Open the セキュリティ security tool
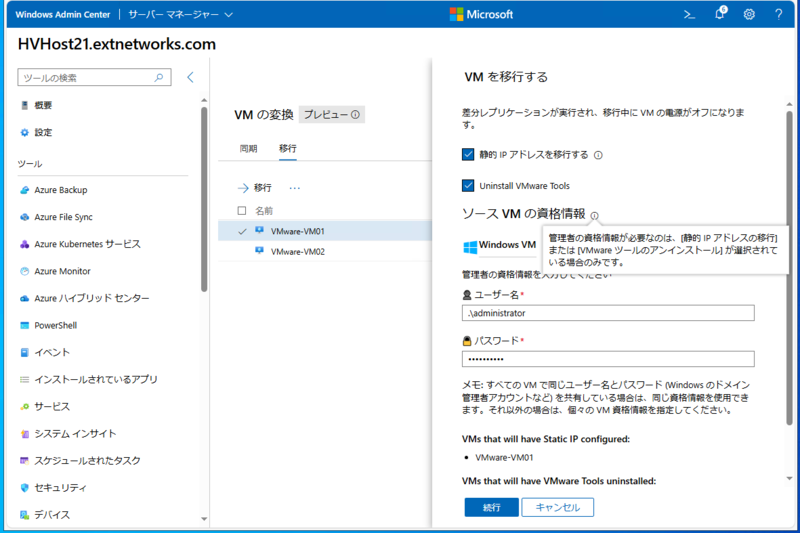Image resolution: width=800 pixels, height=533 pixels. point(60,488)
